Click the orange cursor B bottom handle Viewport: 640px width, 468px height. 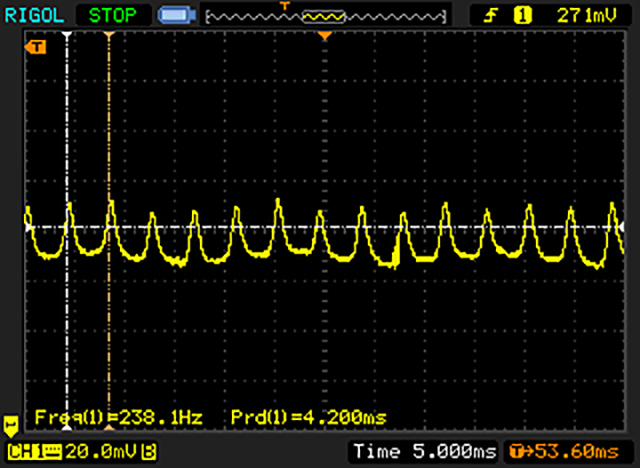109,427
